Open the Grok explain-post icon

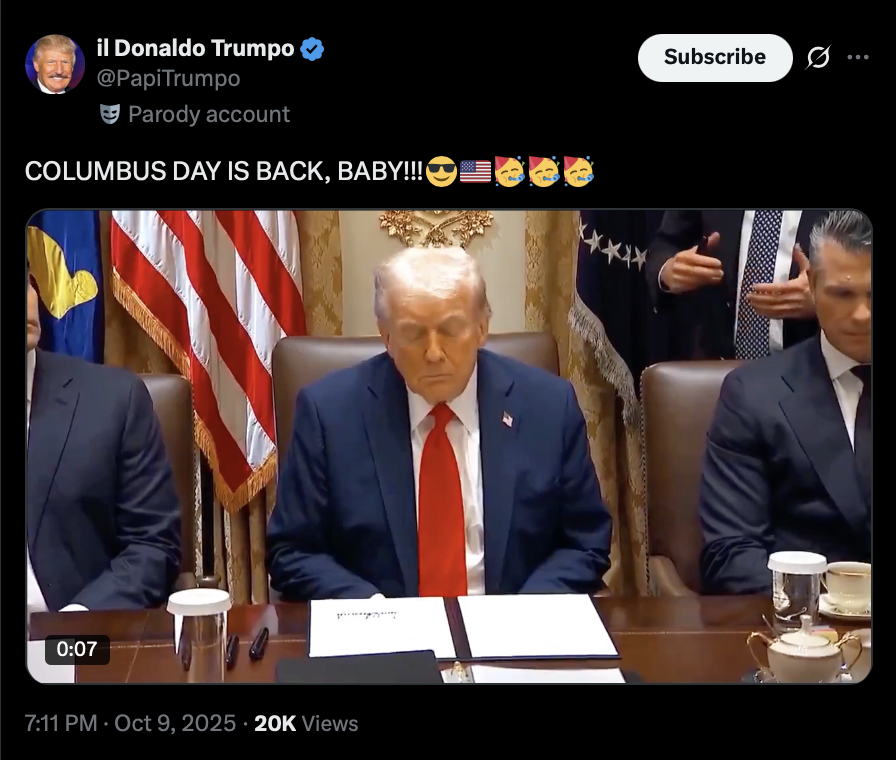[x=818, y=57]
